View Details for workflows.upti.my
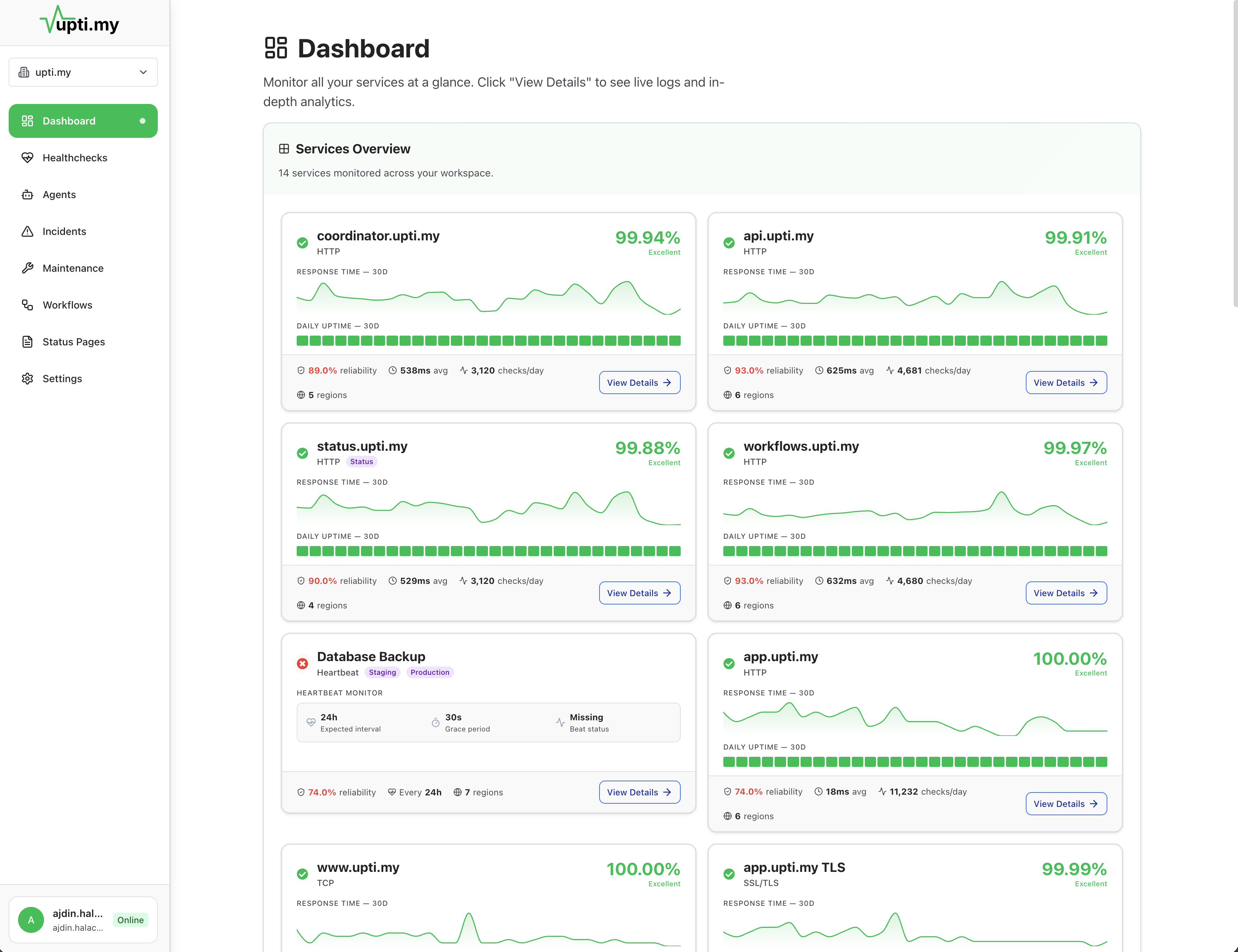Image resolution: width=1238 pixels, height=952 pixels. (x=1066, y=593)
